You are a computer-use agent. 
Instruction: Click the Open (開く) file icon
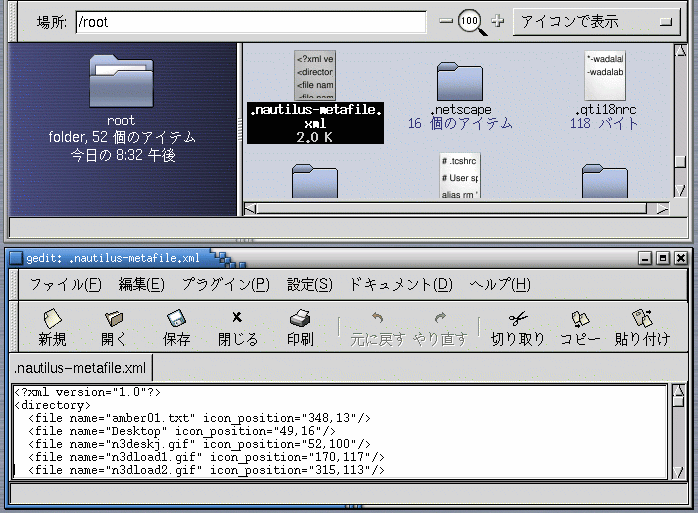click(x=114, y=319)
